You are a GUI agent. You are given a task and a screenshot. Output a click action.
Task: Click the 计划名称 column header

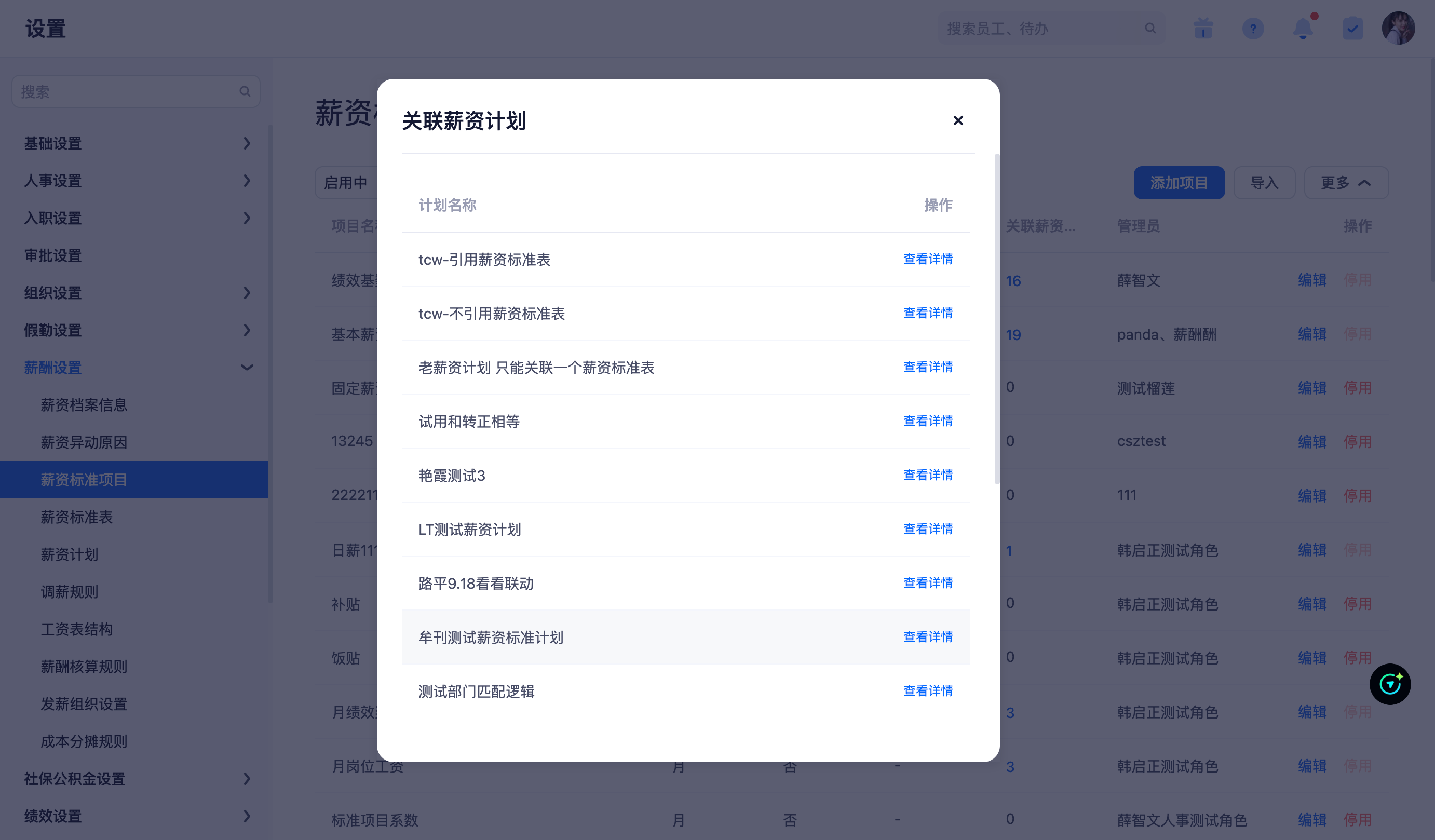[x=447, y=205]
